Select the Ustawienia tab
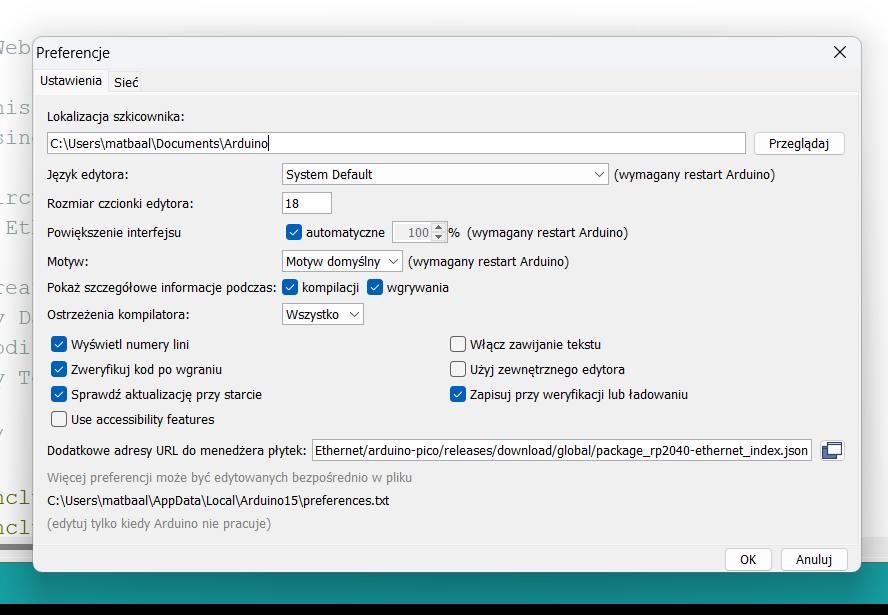 click(x=71, y=80)
